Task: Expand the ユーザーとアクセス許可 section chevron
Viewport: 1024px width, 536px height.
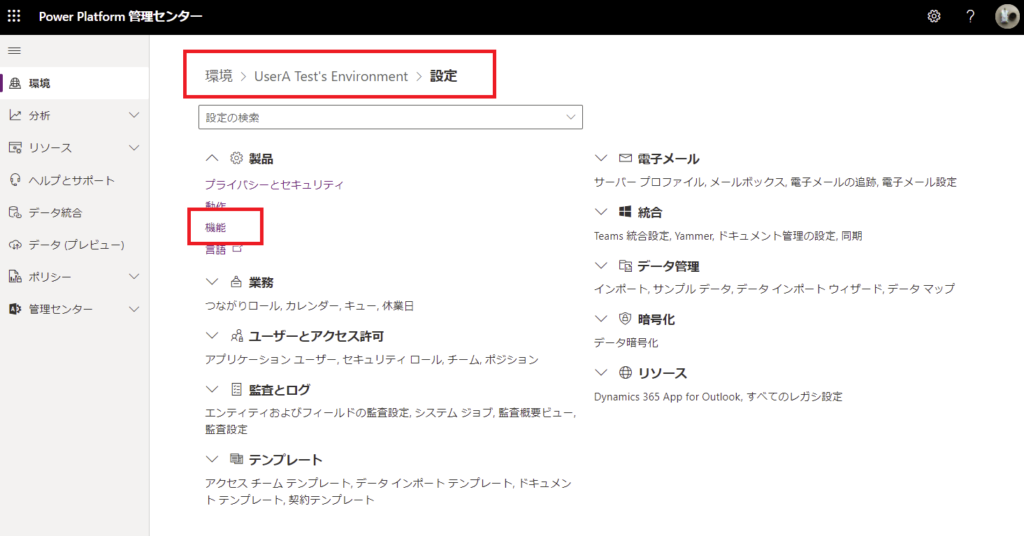Action: (x=212, y=336)
